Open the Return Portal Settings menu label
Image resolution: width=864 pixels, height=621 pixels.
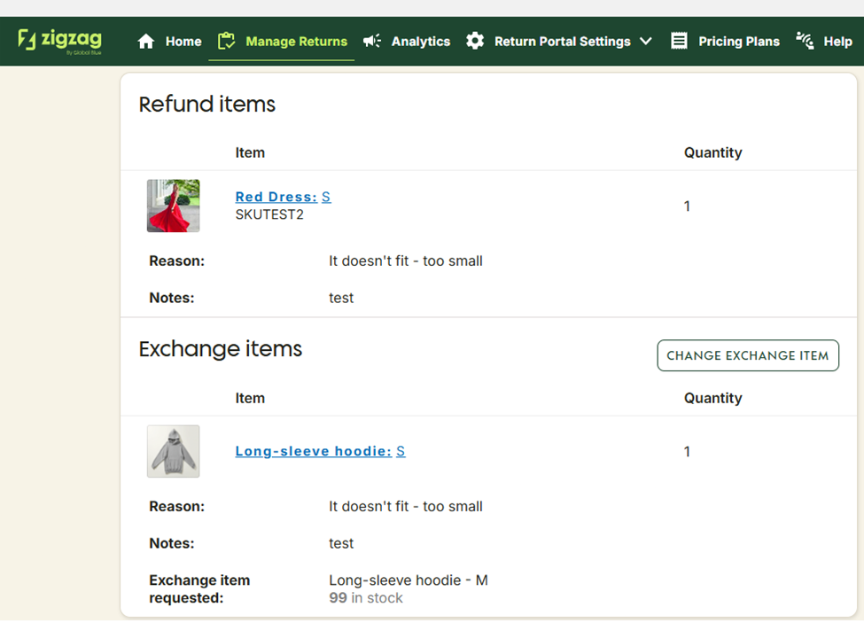click(x=562, y=42)
